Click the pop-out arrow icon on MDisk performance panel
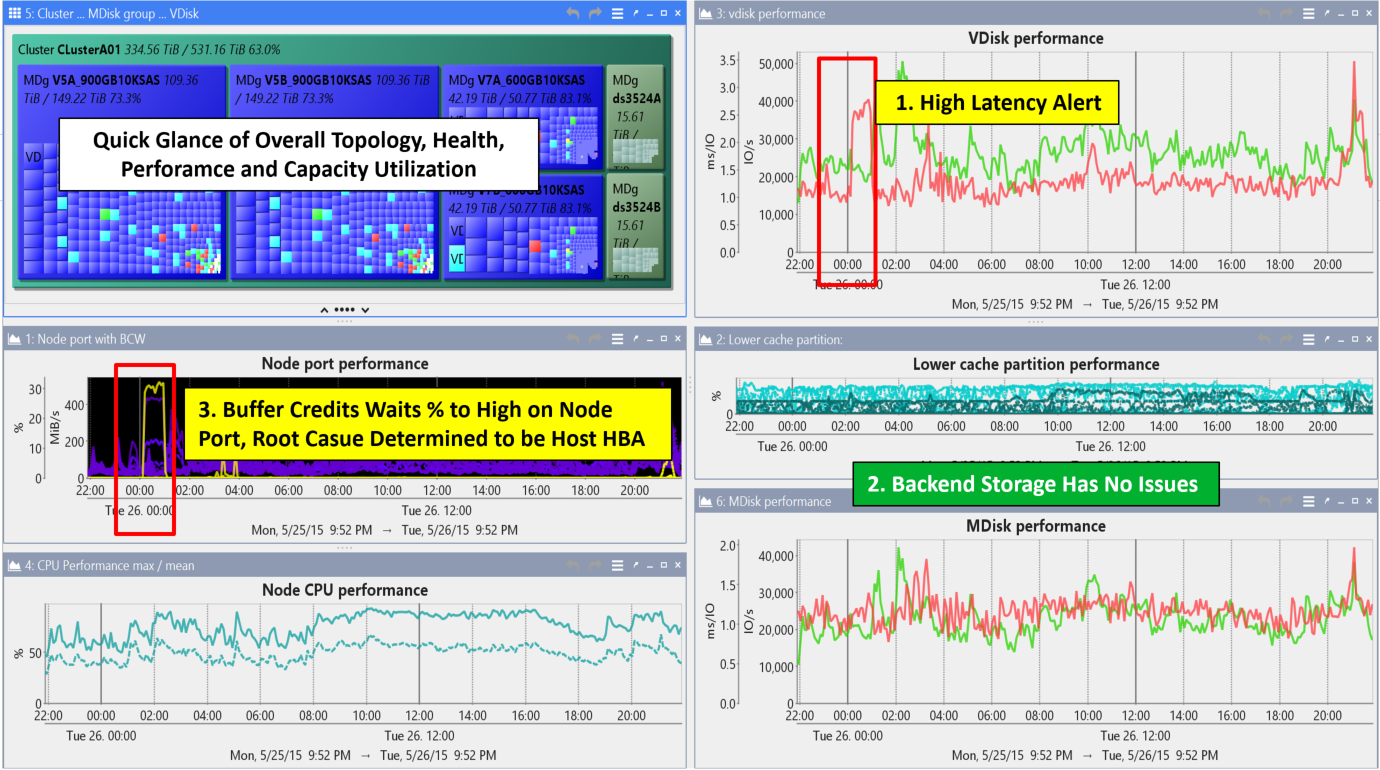The width and height of the screenshot is (1380, 770). coord(1327,502)
